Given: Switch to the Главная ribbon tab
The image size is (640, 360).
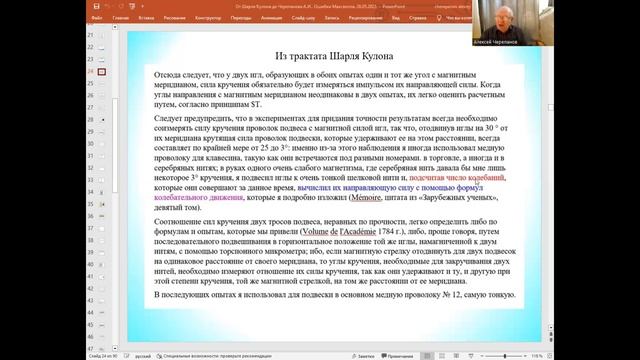Looking at the screenshot, I should pos(120,18).
